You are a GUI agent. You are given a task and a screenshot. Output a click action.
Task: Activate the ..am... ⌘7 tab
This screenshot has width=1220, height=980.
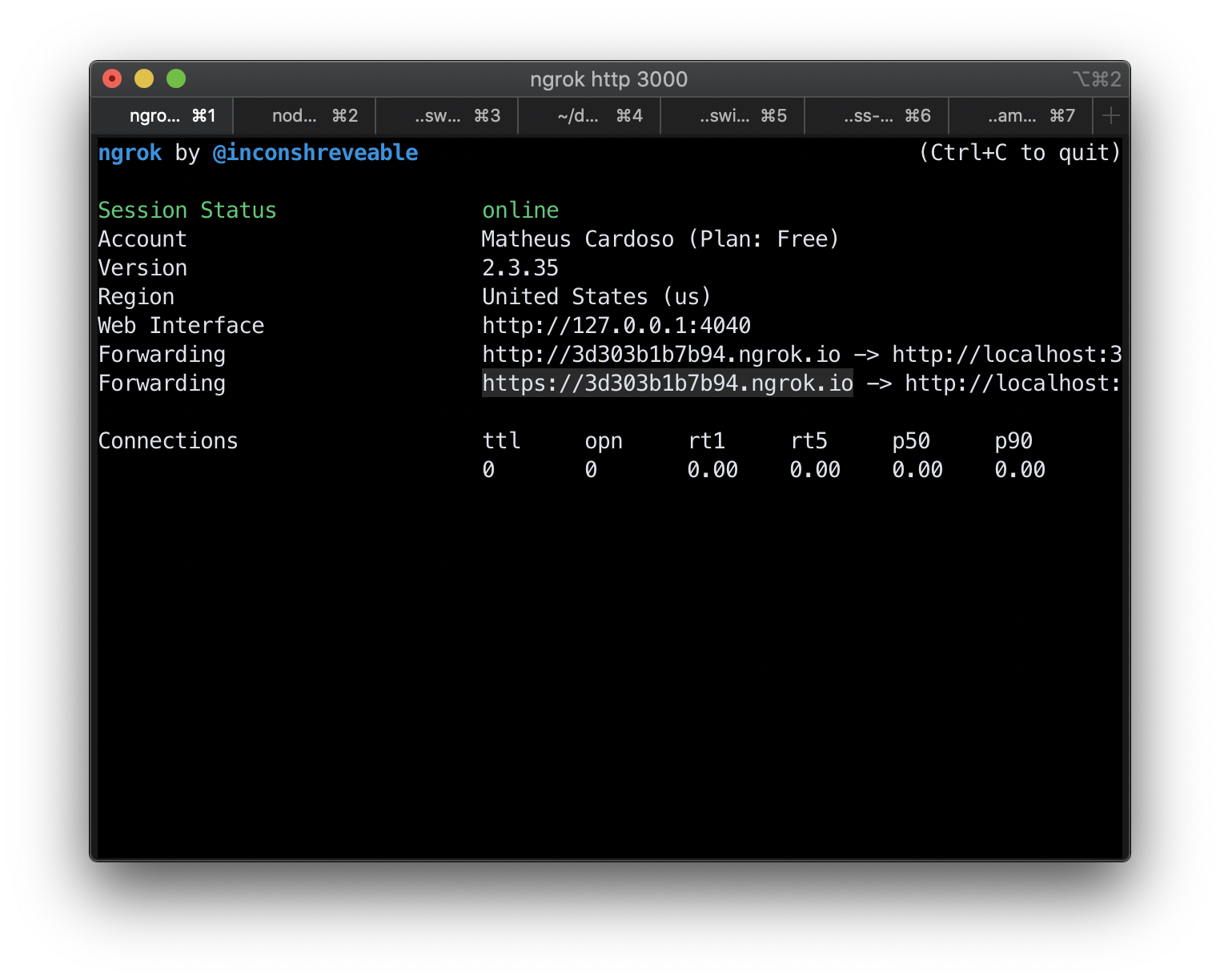[1021, 116]
